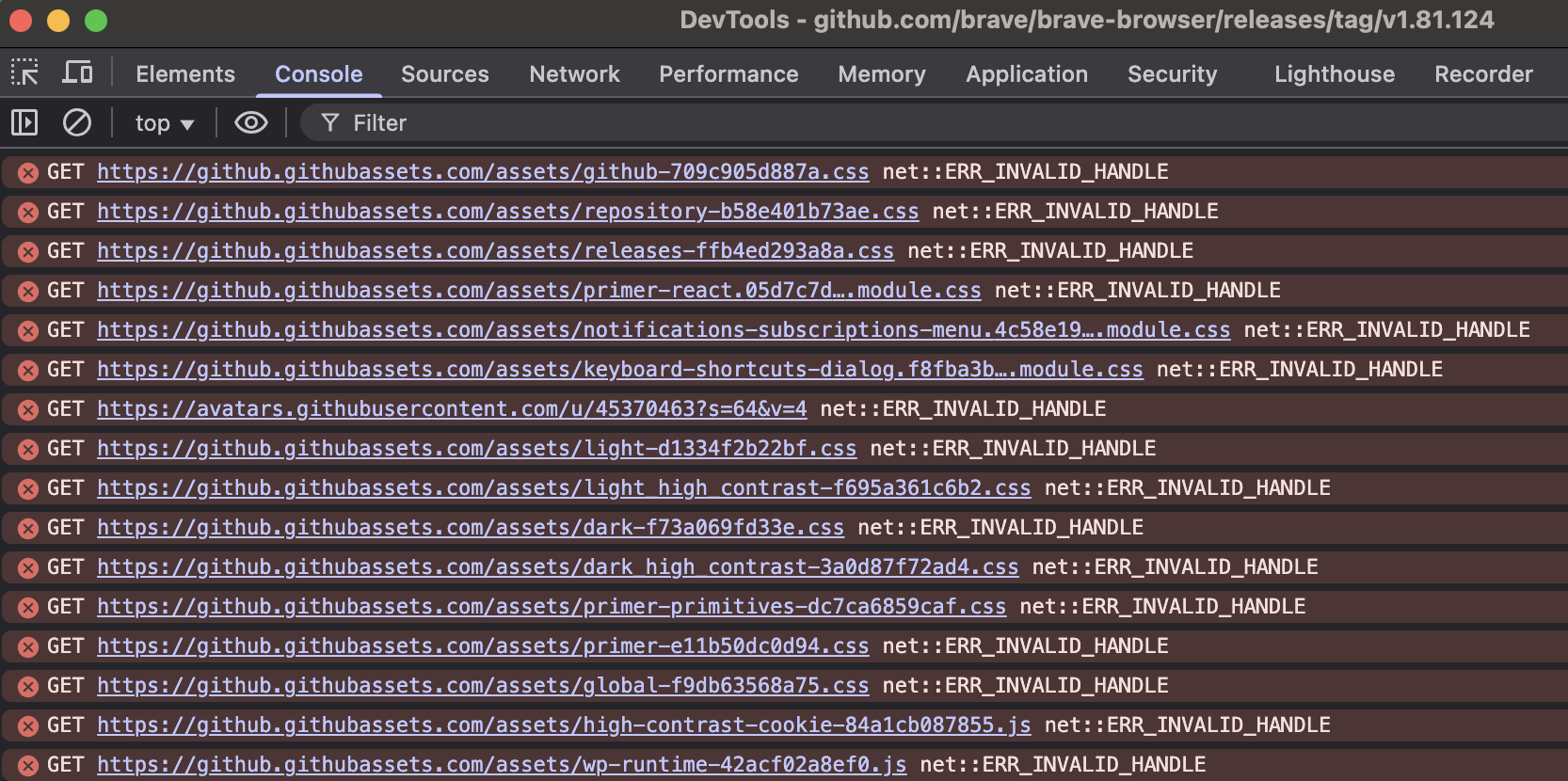Switch to the Memory tab
The width and height of the screenshot is (1568, 781).
[882, 74]
